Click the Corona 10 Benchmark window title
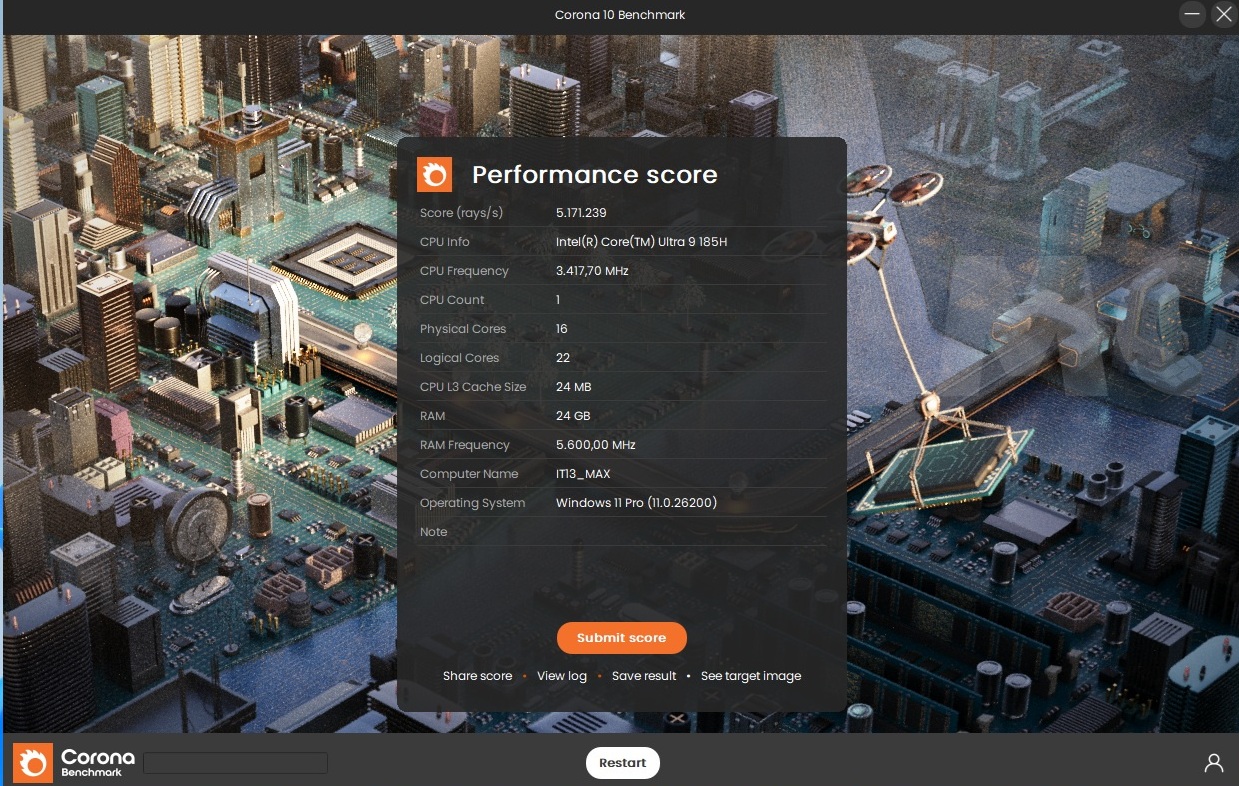1239x786 pixels. (620, 15)
